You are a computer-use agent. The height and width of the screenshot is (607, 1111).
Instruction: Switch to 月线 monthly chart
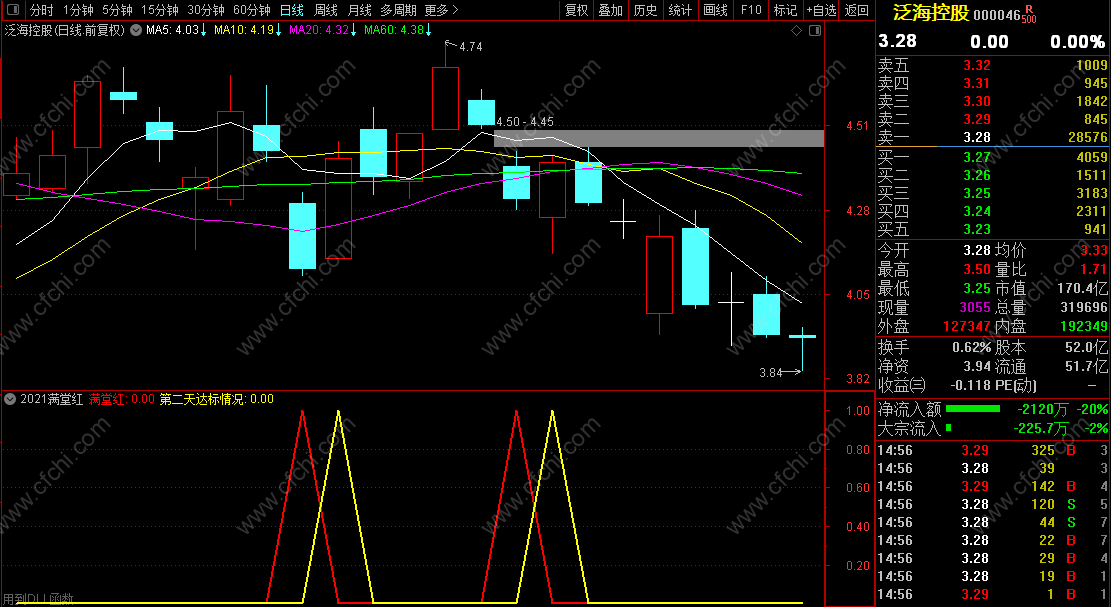(359, 10)
